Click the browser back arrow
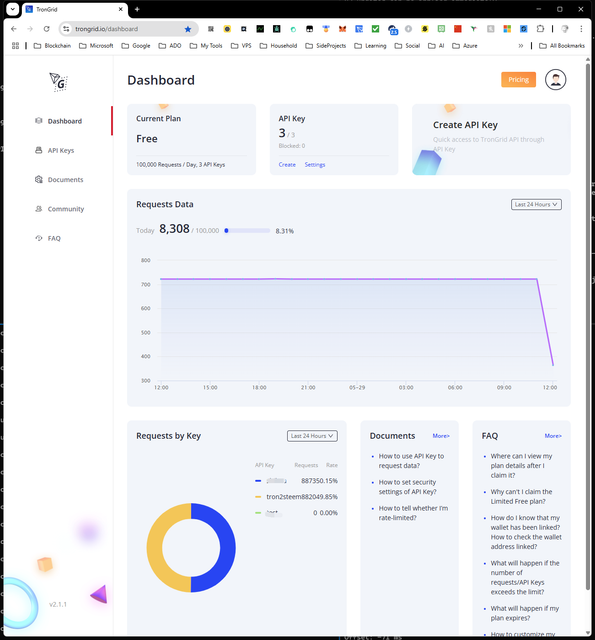This screenshot has width=595, height=640. [x=13, y=29]
